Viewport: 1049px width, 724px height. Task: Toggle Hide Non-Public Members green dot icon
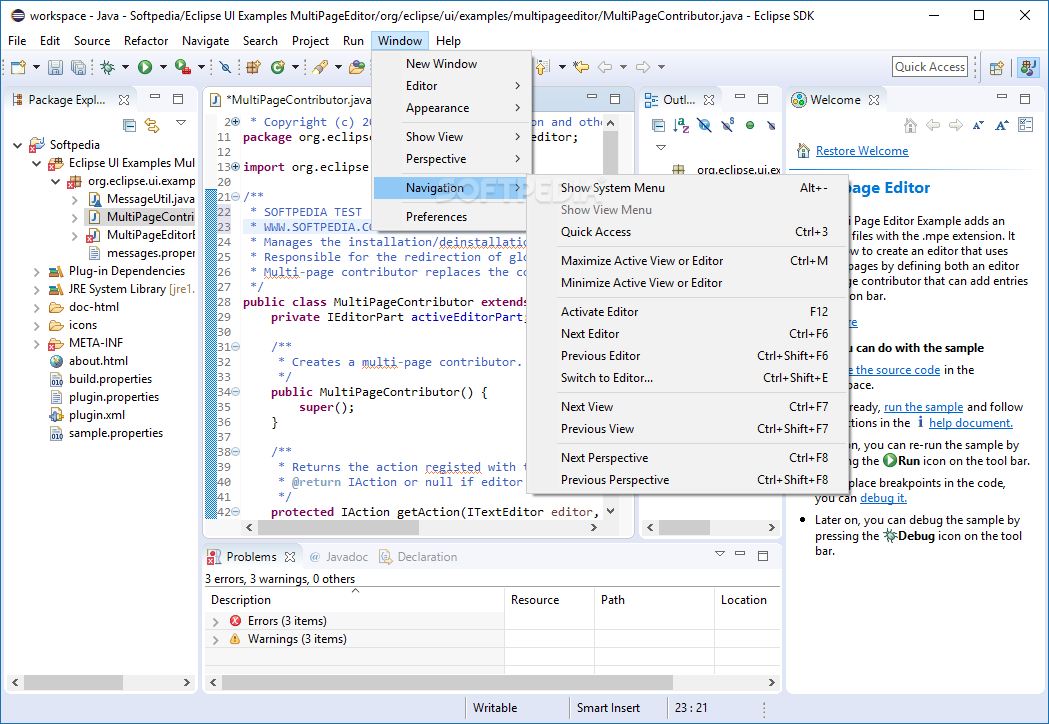point(750,125)
